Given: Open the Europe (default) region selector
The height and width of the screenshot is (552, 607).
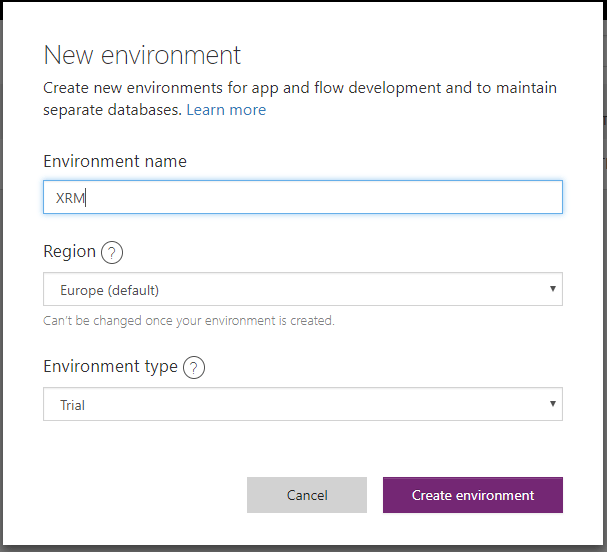Looking at the screenshot, I should coord(302,290).
